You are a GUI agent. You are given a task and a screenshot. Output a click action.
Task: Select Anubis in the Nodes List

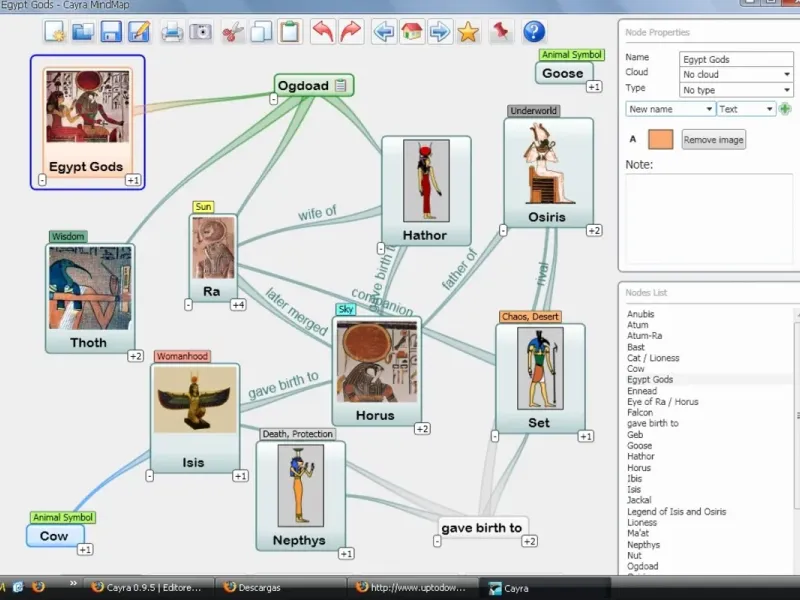pyautogui.click(x=640, y=314)
